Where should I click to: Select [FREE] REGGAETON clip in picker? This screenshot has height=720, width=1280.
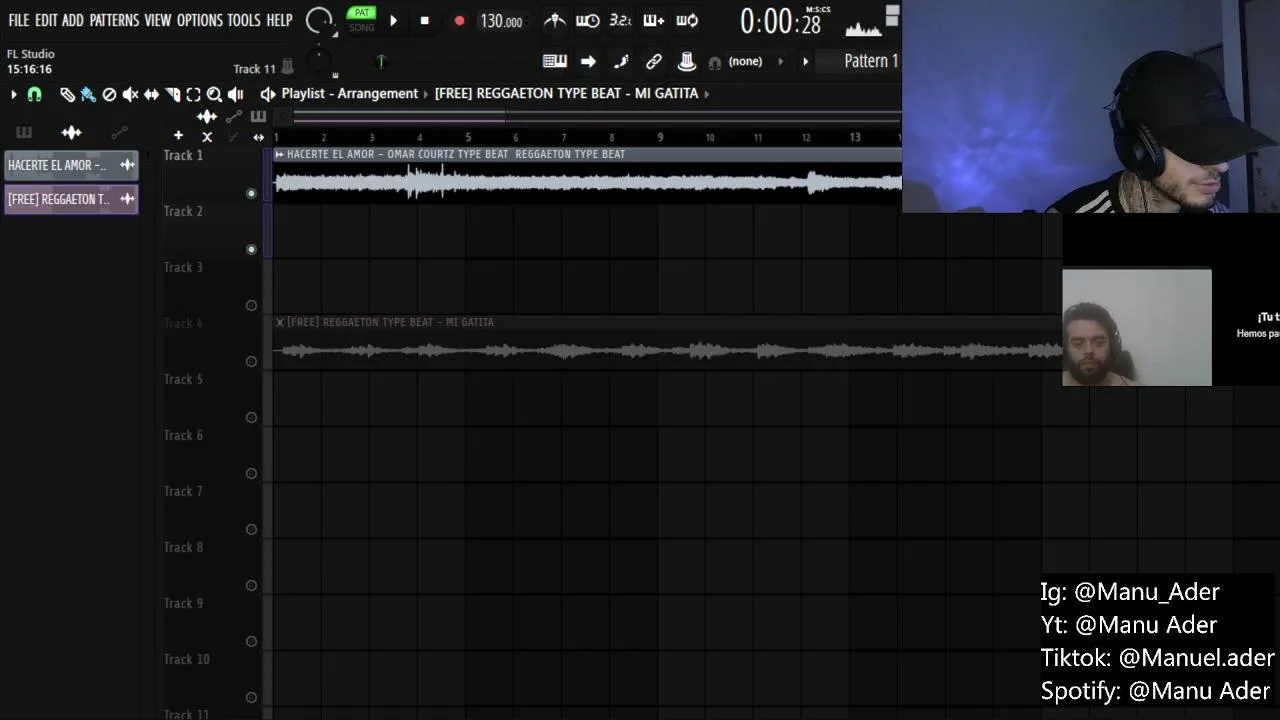[71, 199]
